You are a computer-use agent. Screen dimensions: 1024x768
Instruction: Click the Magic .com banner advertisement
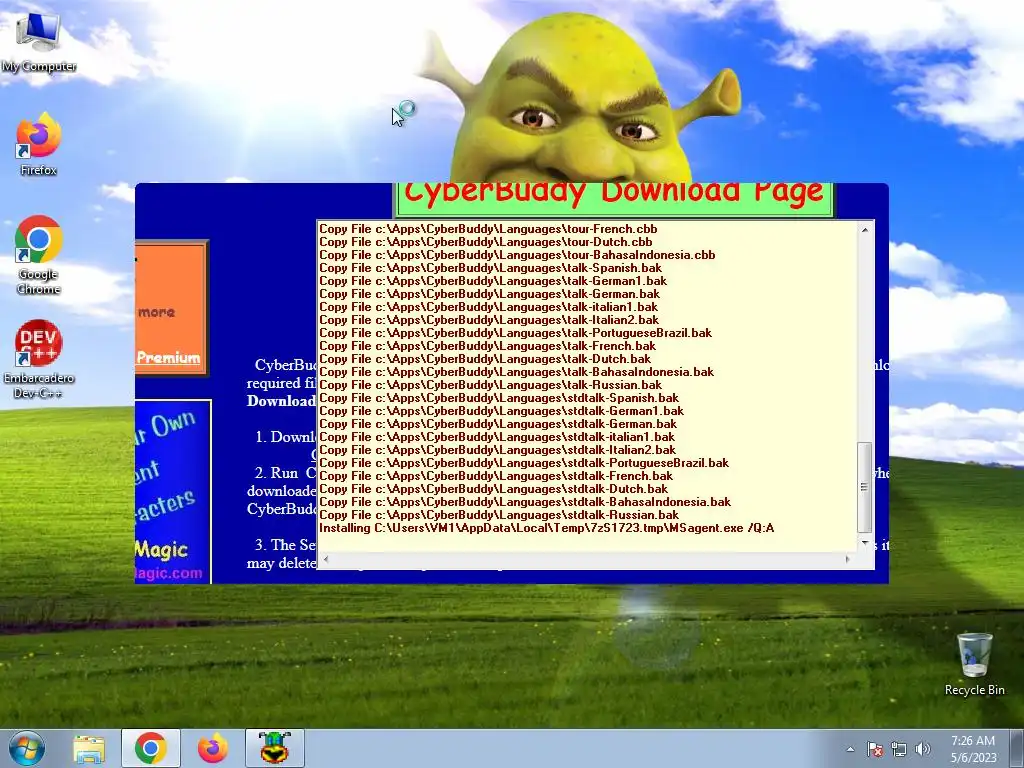[173, 492]
